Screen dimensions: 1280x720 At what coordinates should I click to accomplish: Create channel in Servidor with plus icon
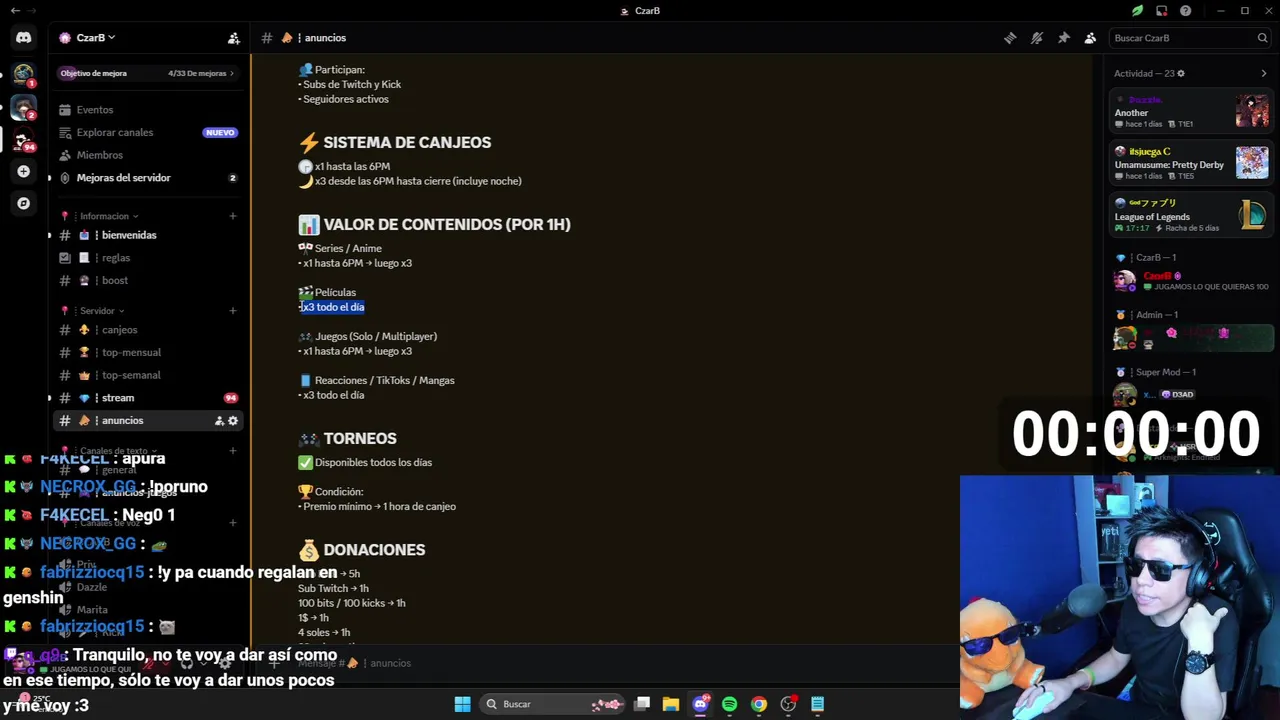click(x=233, y=310)
